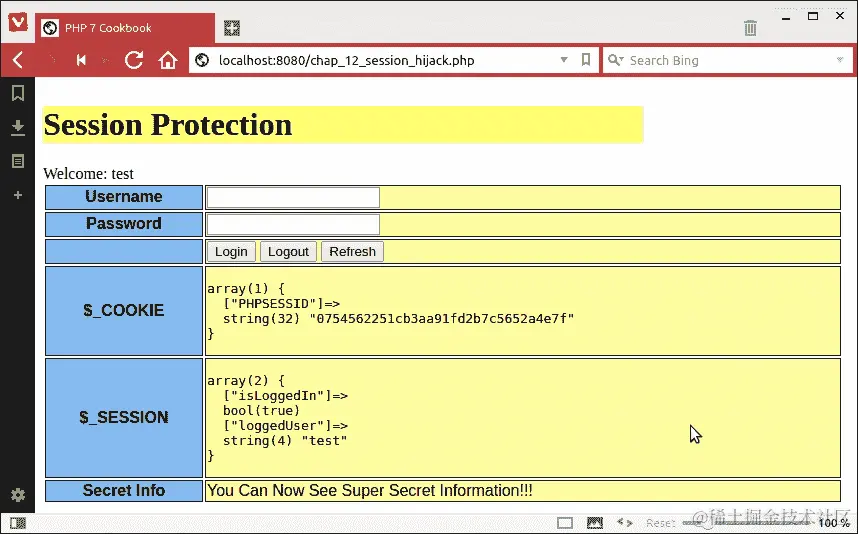
Task: Open the Downloads side panel
Action: coord(18,127)
